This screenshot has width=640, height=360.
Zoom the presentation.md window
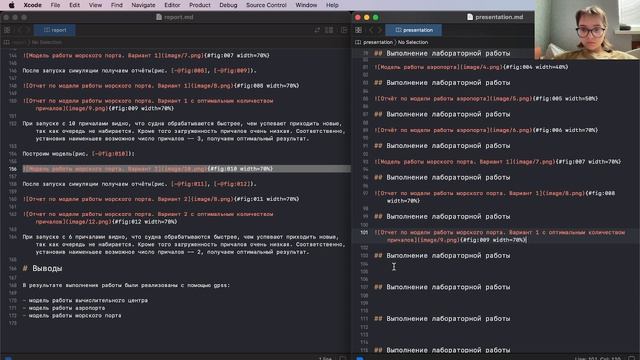[376, 17]
